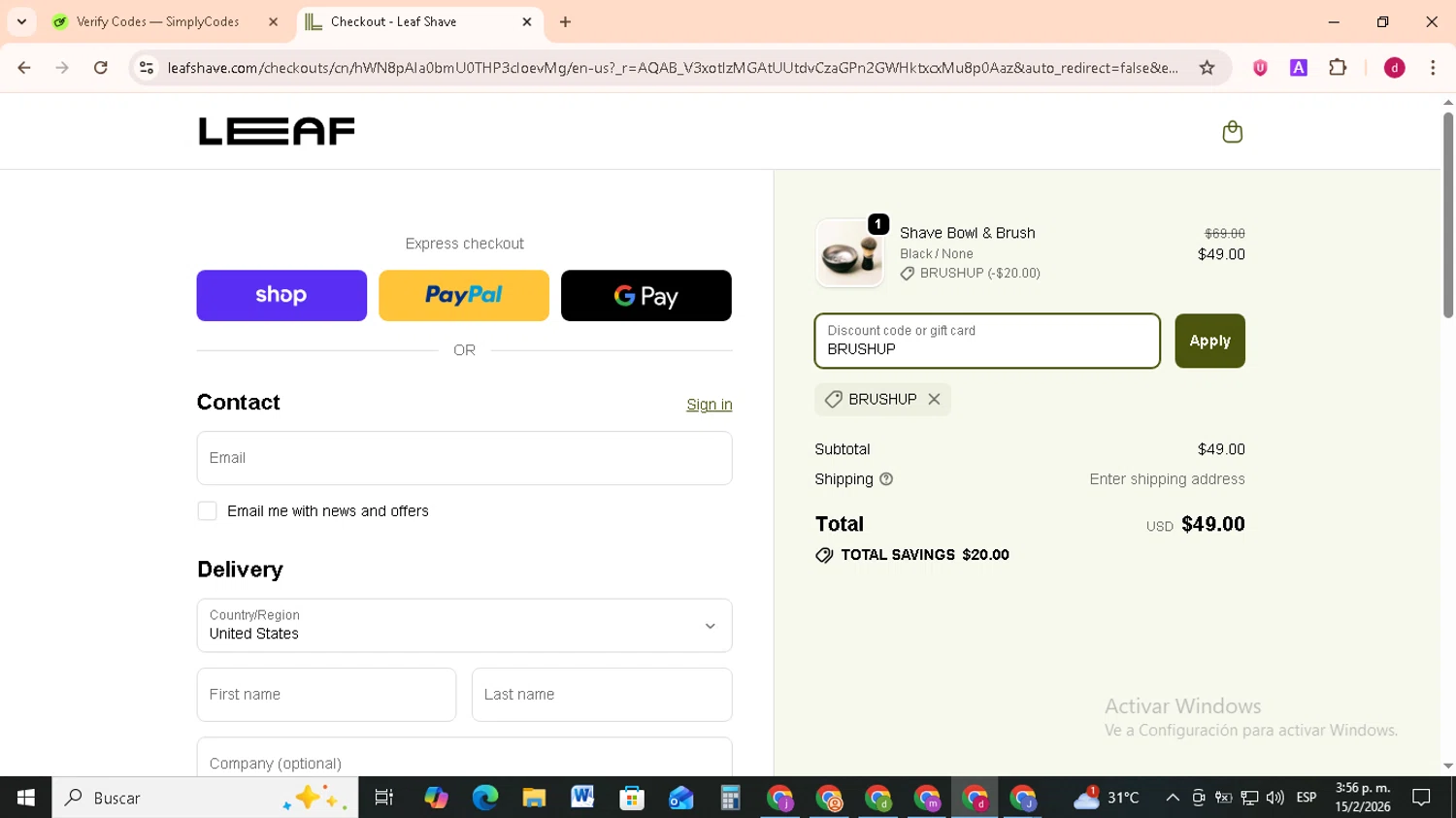The height and width of the screenshot is (818, 1456).
Task: Click the BRUSHUP (-$20.00) discount text
Action: click(x=979, y=274)
